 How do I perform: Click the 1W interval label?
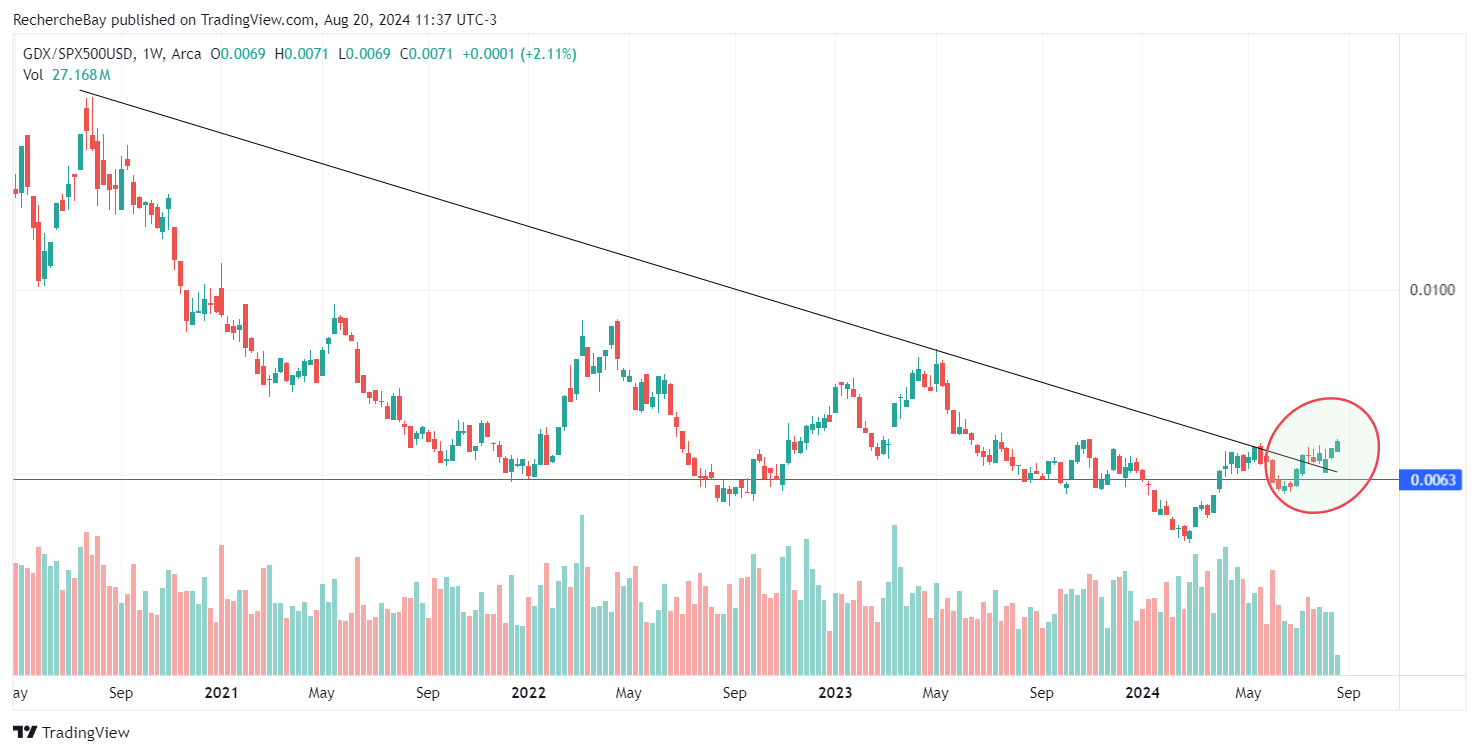tap(157, 54)
